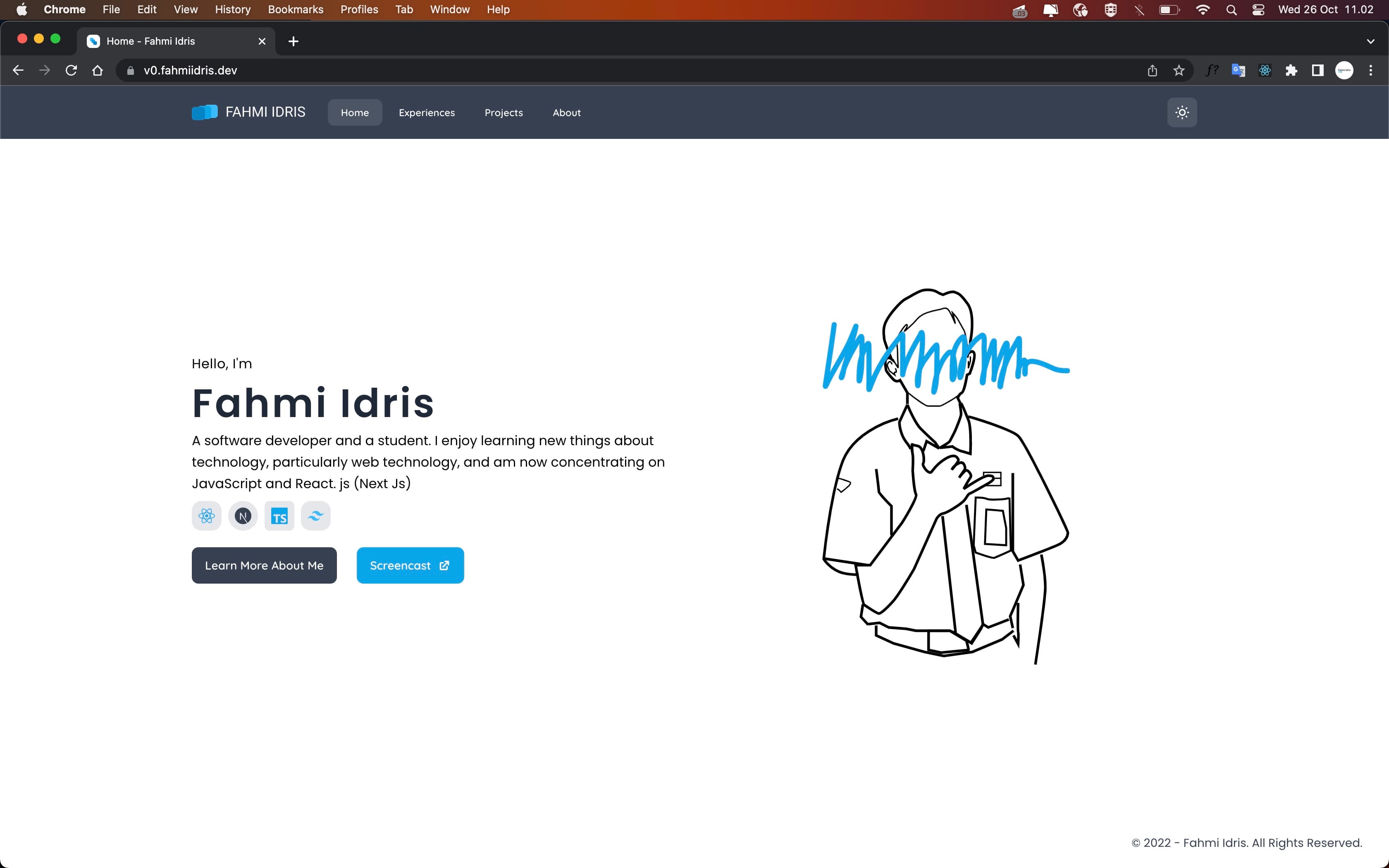Open the Wi-Fi status menu
The image size is (1389, 868).
click(x=1203, y=9)
